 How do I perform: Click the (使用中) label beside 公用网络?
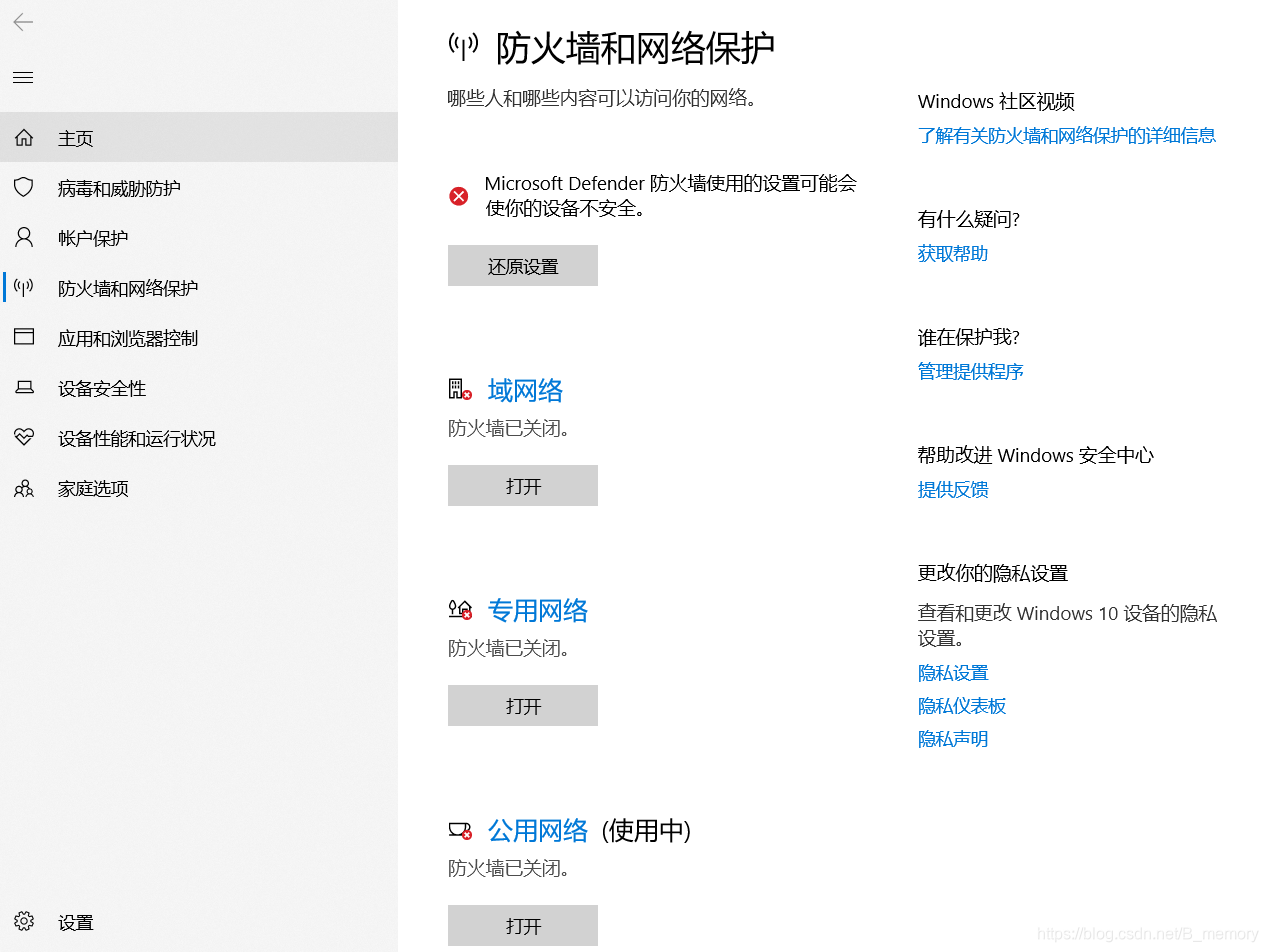pos(646,830)
